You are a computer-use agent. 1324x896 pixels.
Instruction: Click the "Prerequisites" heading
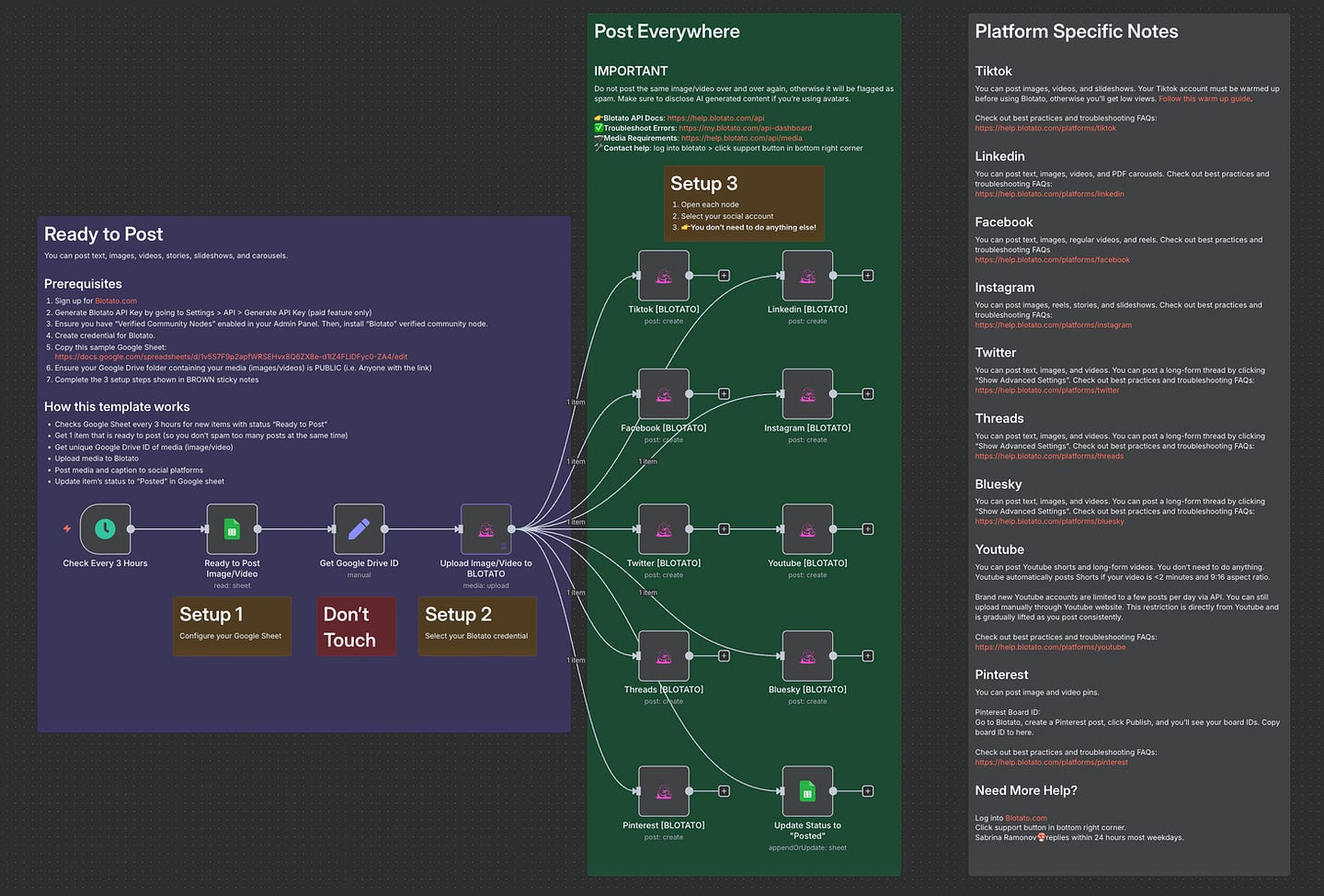(x=83, y=284)
